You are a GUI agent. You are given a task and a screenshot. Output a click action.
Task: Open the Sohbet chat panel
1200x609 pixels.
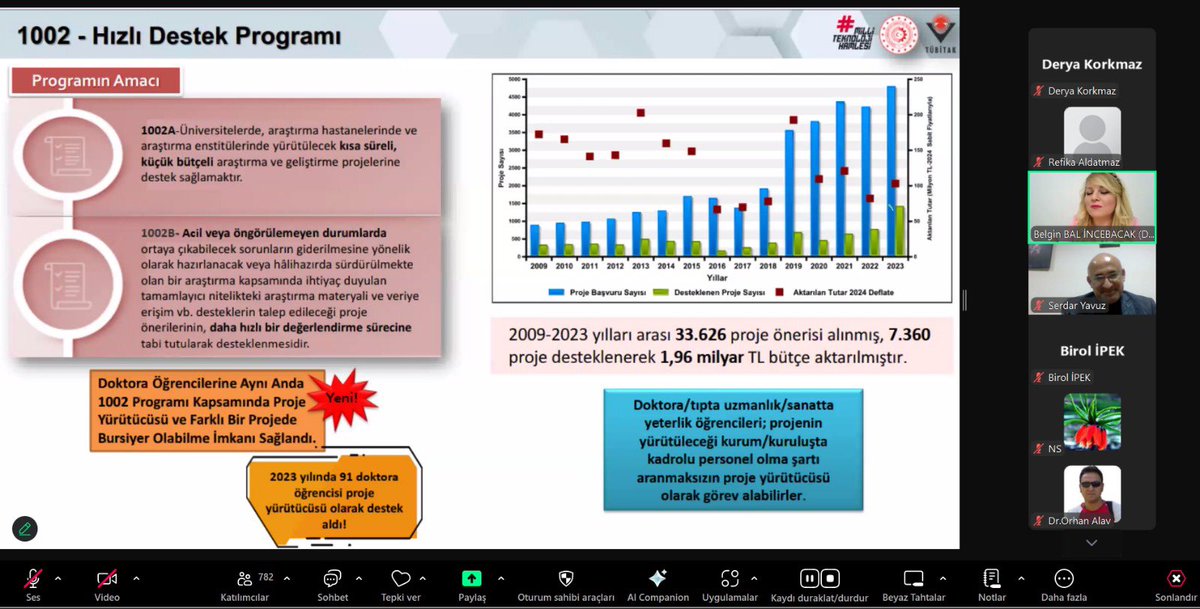(x=332, y=579)
